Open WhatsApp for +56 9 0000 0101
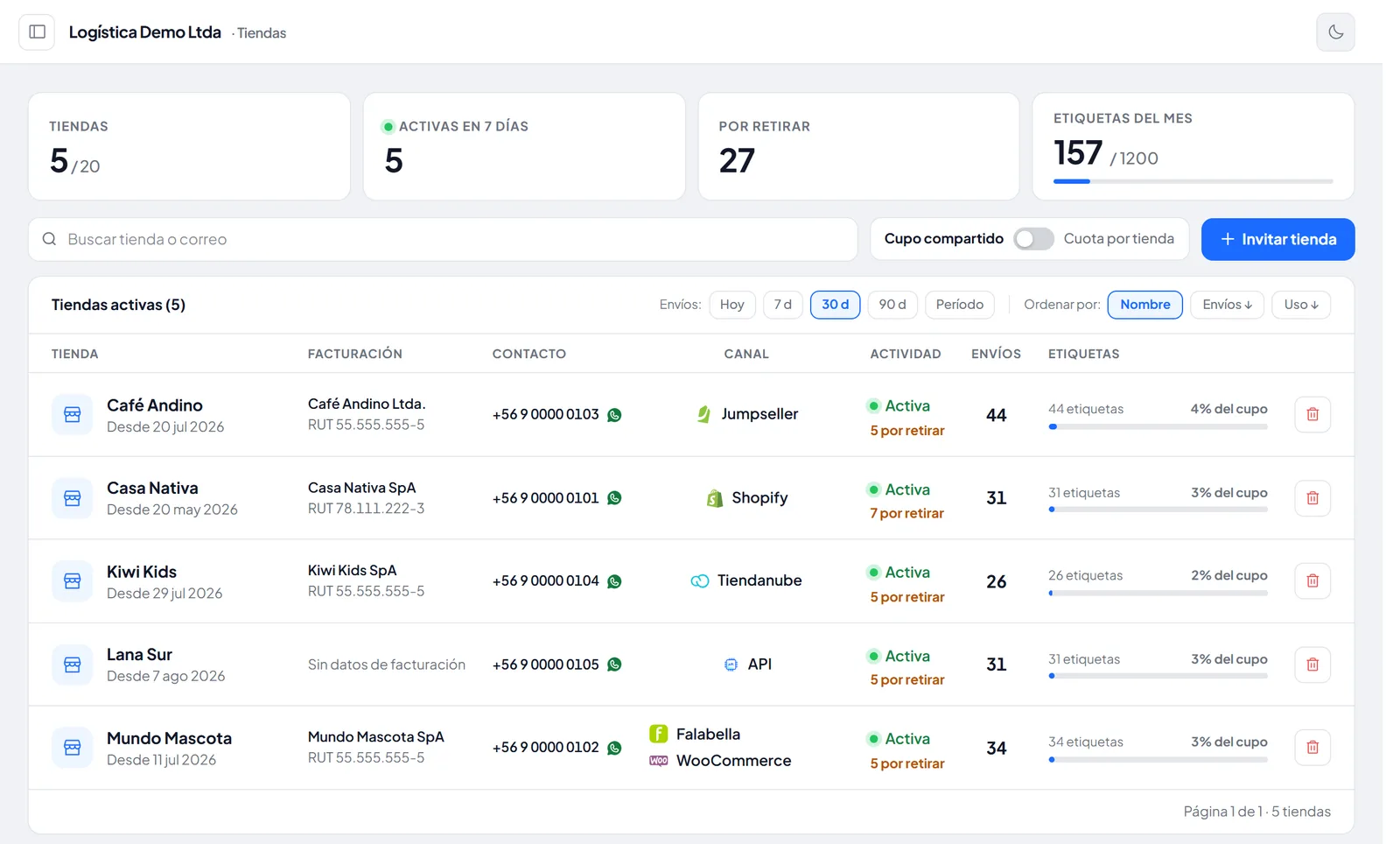Viewport: 1400px width, 844px height. point(614,498)
